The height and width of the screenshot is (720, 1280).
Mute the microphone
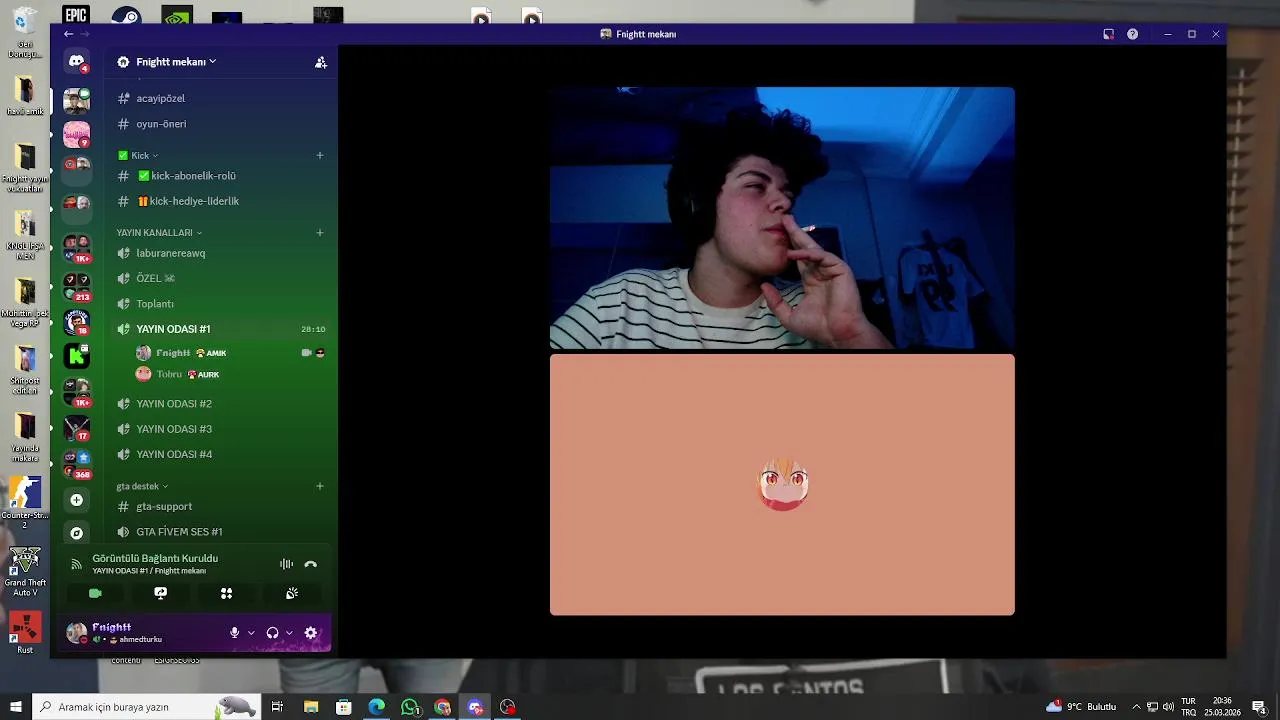(x=235, y=633)
